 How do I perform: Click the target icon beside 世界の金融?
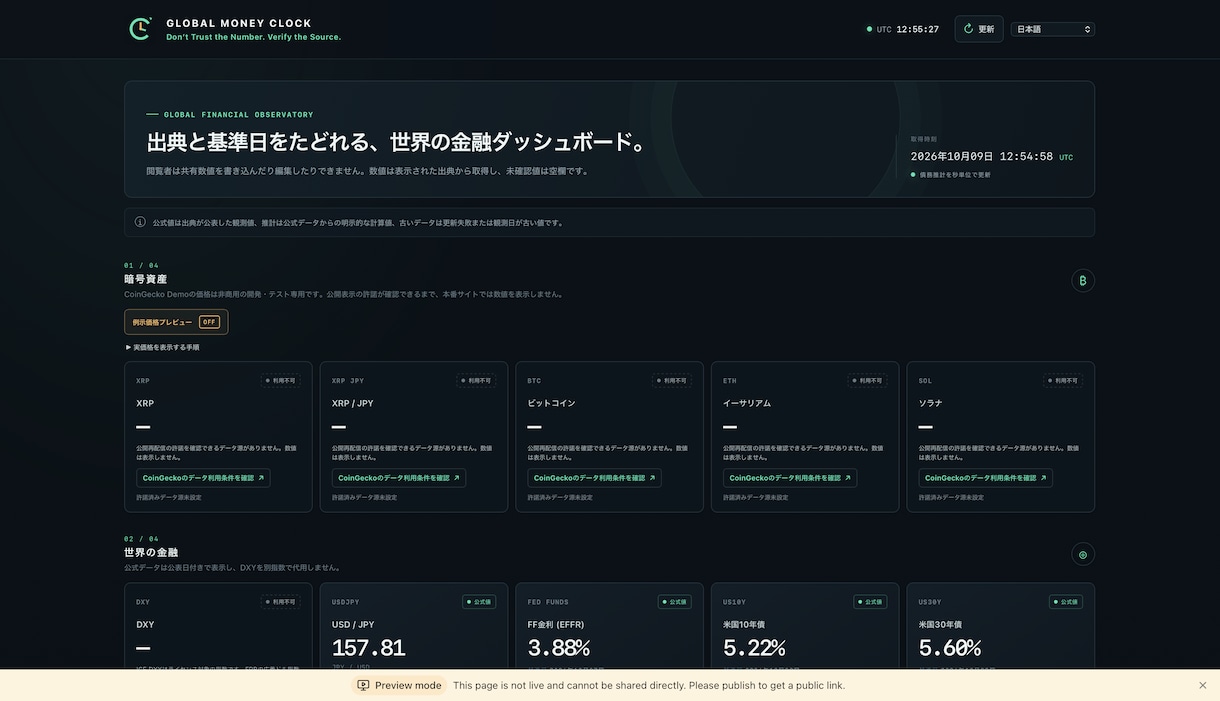point(1082,554)
